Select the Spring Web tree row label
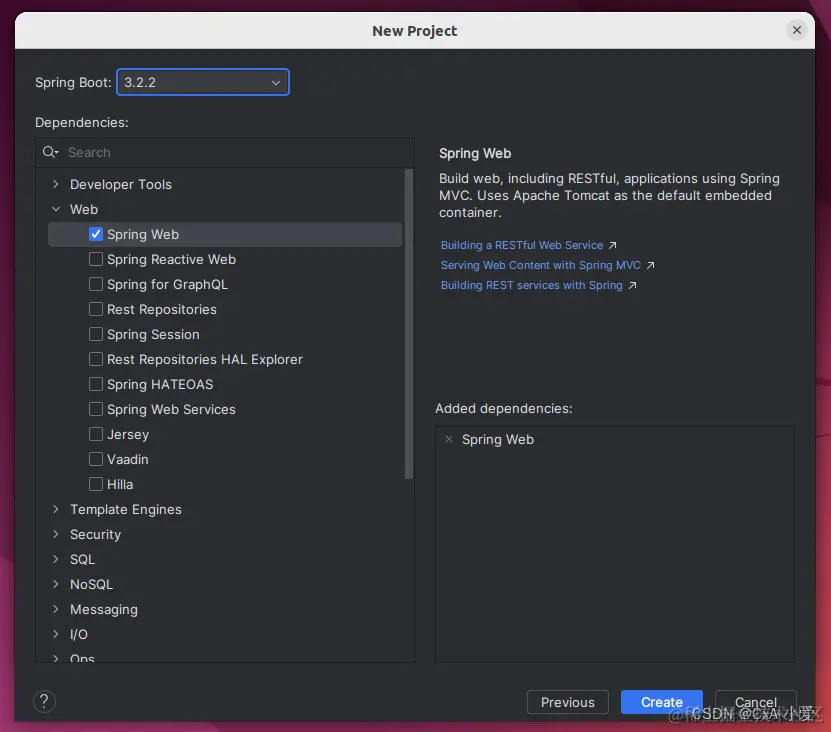This screenshot has height=732, width=831. (143, 234)
